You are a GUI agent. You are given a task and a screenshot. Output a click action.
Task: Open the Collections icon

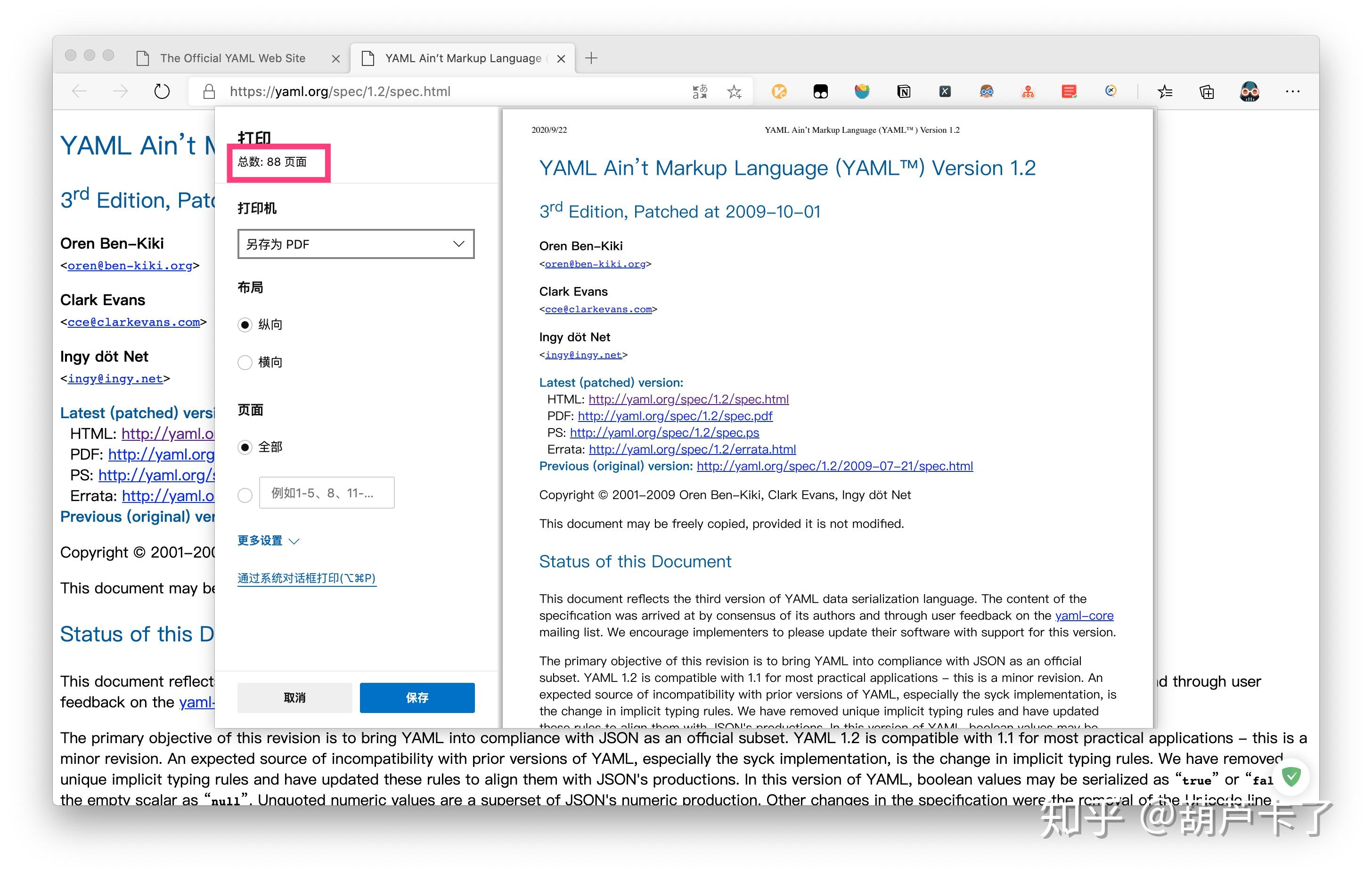pyautogui.click(x=1207, y=91)
